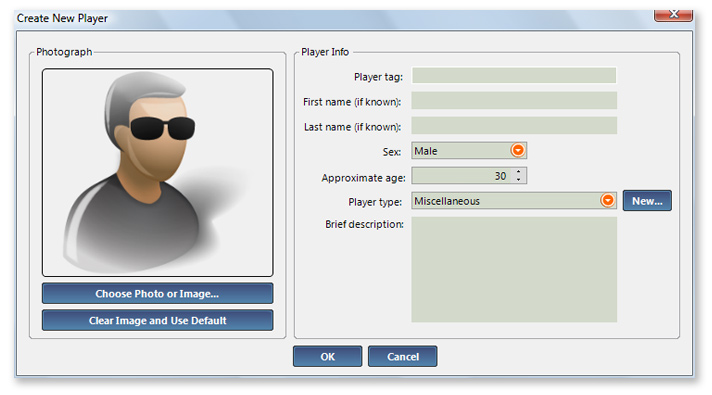Click Clear Image and Use Default
This screenshot has width=712, height=395.
pos(158,320)
